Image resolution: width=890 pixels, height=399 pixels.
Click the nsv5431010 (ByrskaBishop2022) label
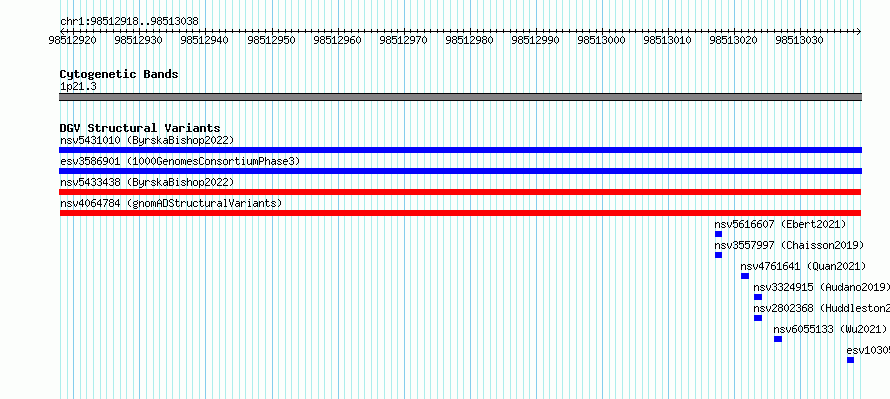click(147, 140)
